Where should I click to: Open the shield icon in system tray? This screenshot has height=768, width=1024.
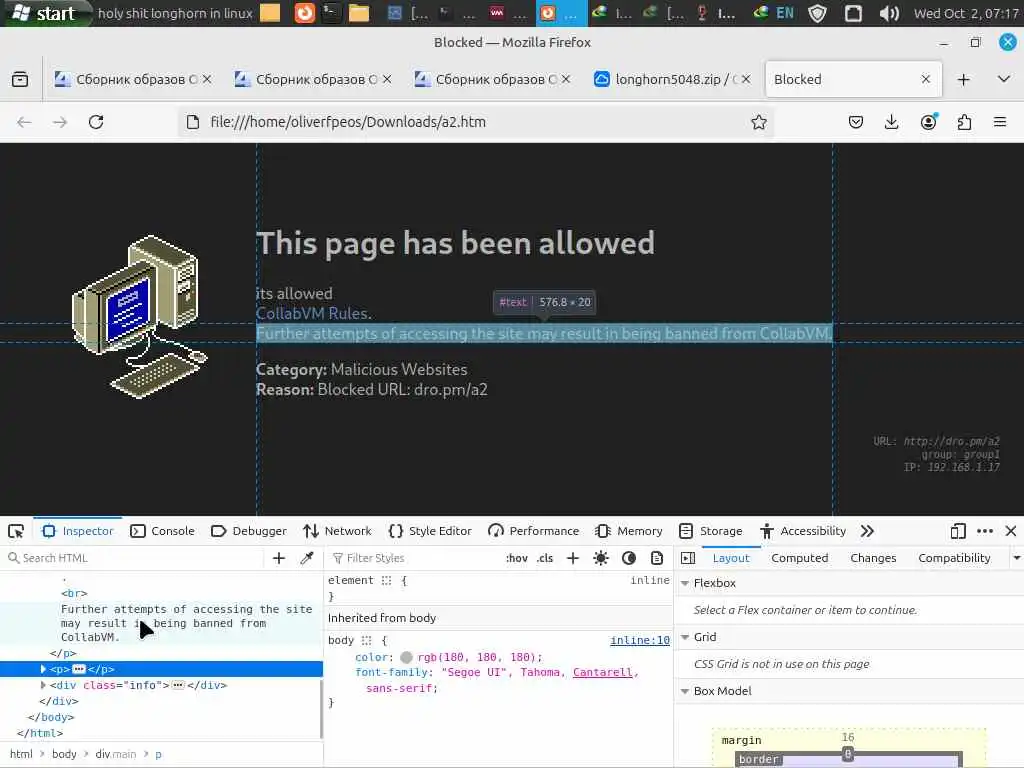[817, 13]
